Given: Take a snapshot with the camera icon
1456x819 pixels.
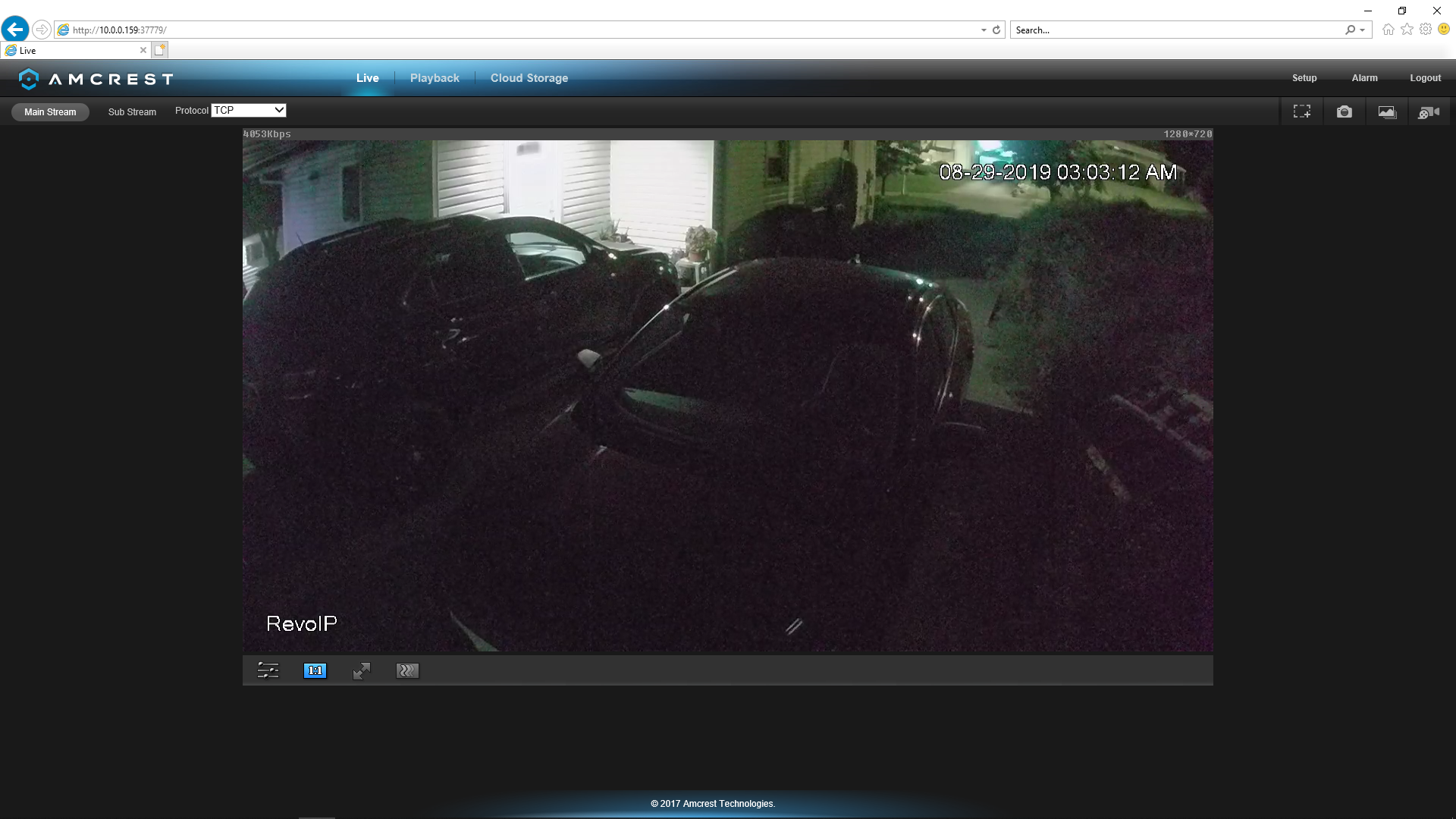Looking at the screenshot, I should point(1344,111).
